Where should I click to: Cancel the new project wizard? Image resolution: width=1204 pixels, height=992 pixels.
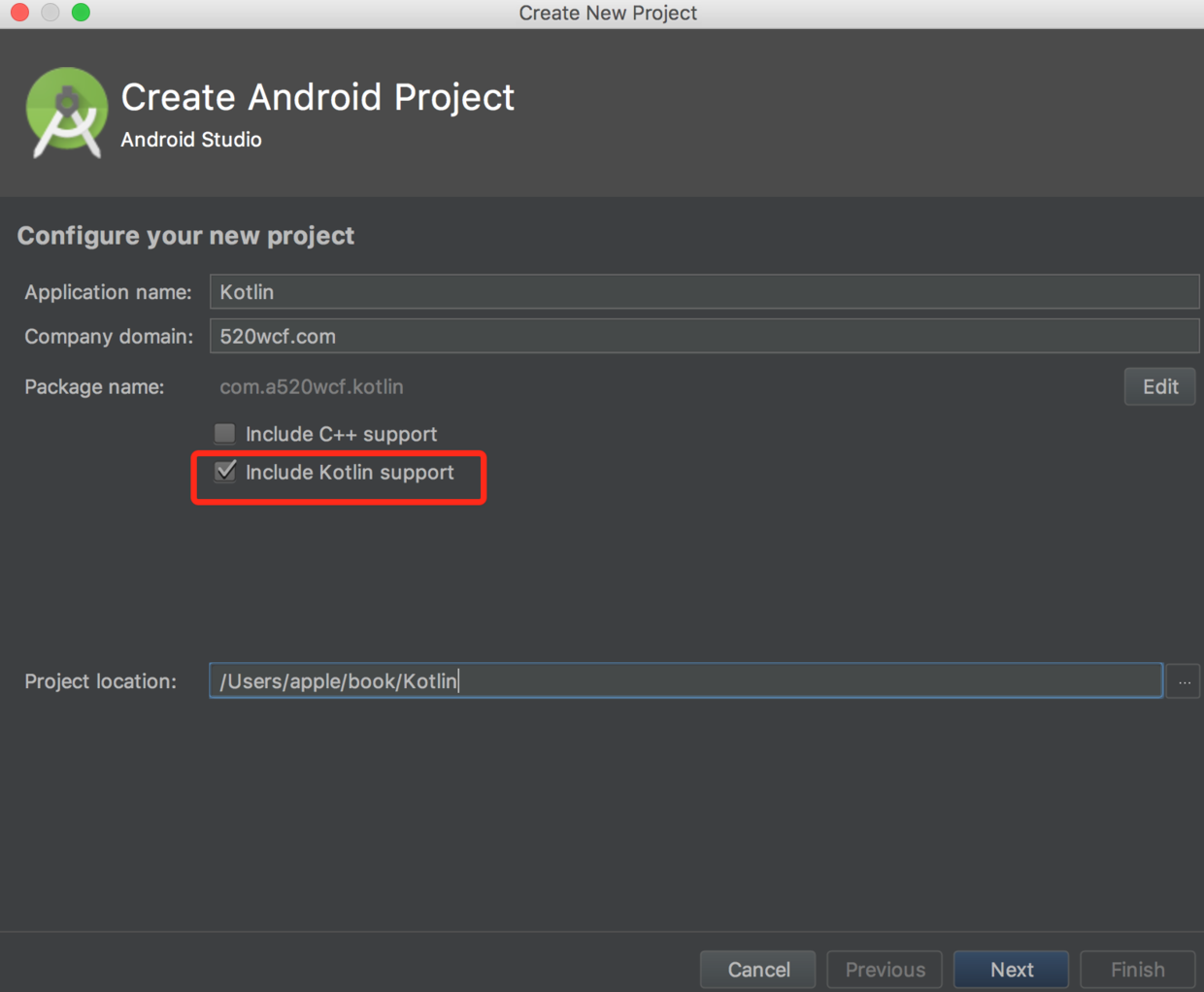[x=758, y=970]
